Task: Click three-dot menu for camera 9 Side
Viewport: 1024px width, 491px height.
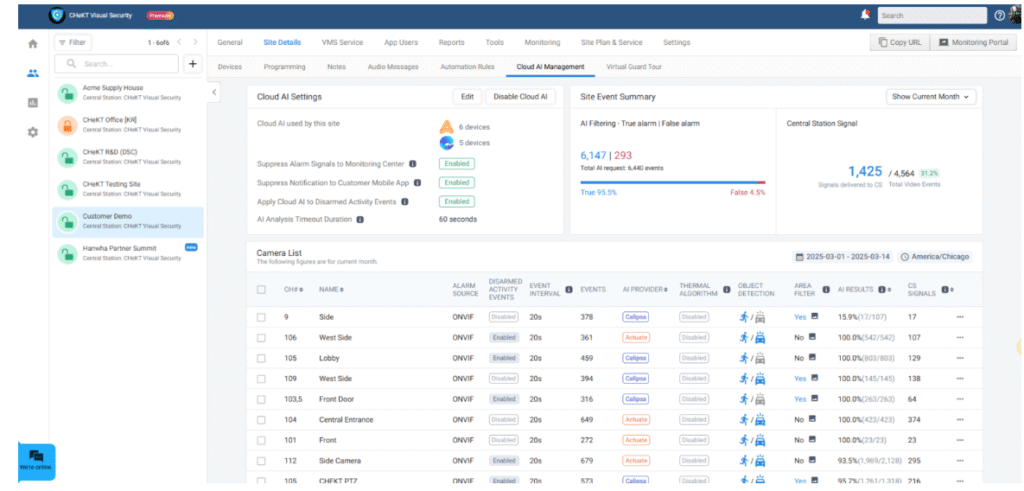Action: tap(961, 317)
